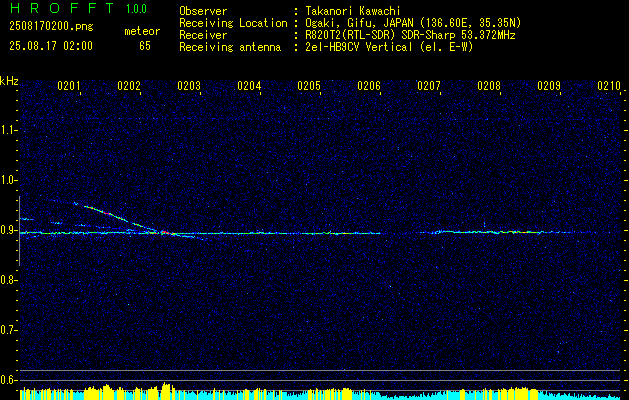Click the HROFFT title text
Image resolution: width=629 pixels, height=400 pixels.
click(x=62, y=8)
